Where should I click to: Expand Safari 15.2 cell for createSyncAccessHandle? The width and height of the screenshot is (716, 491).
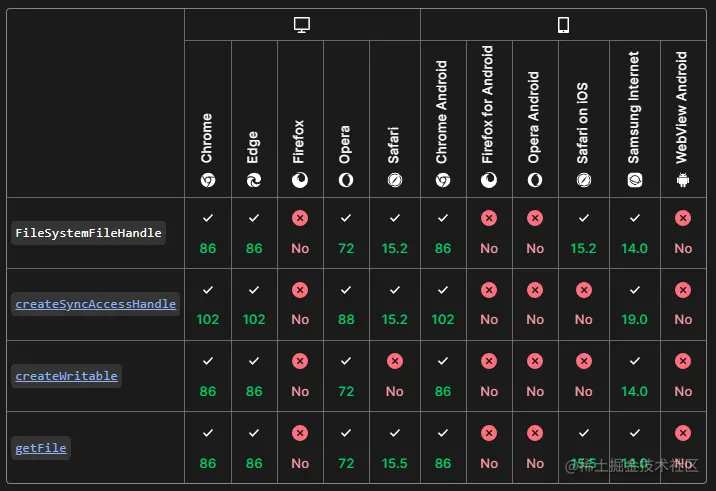(x=395, y=304)
